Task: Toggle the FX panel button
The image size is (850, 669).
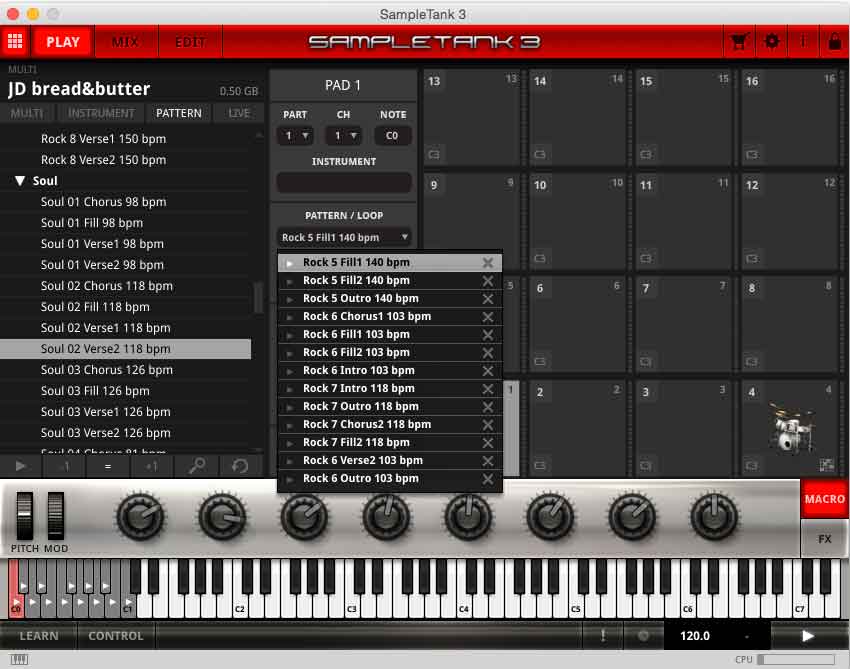Action: tap(824, 538)
